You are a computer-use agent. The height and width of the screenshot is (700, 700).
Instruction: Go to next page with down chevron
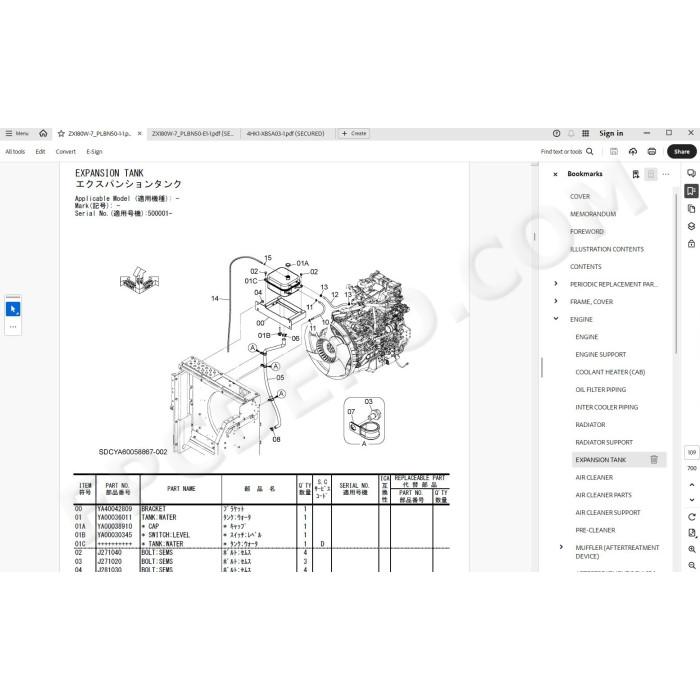pyautogui.click(x=692, y=500)
